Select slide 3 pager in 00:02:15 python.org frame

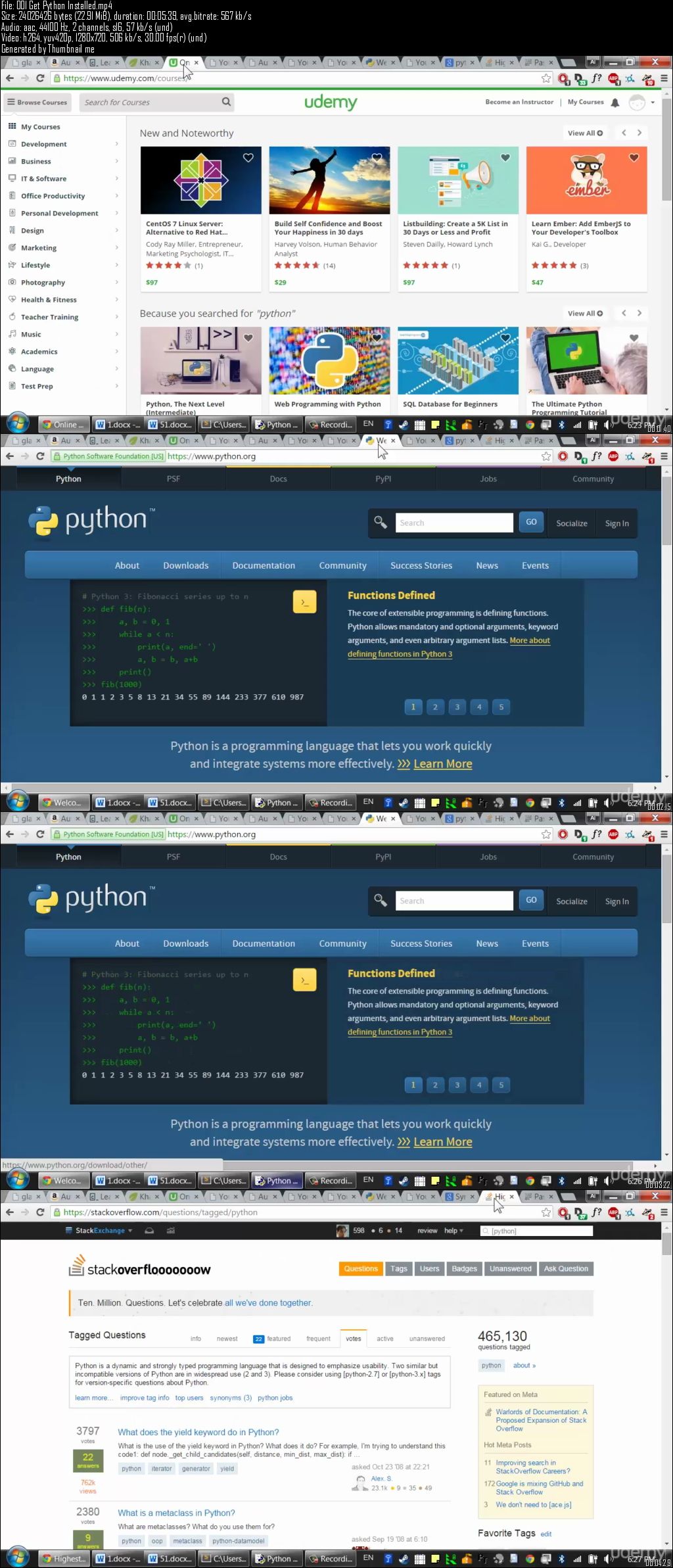coord(457,707)
